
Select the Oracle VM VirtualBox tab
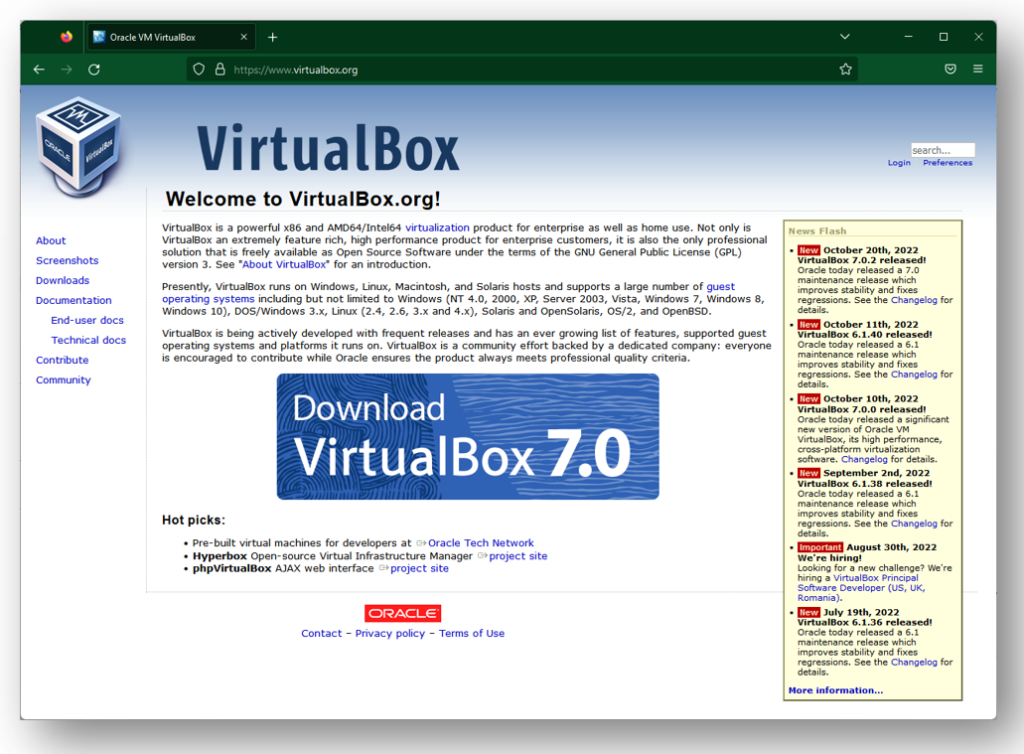(170, 37)
